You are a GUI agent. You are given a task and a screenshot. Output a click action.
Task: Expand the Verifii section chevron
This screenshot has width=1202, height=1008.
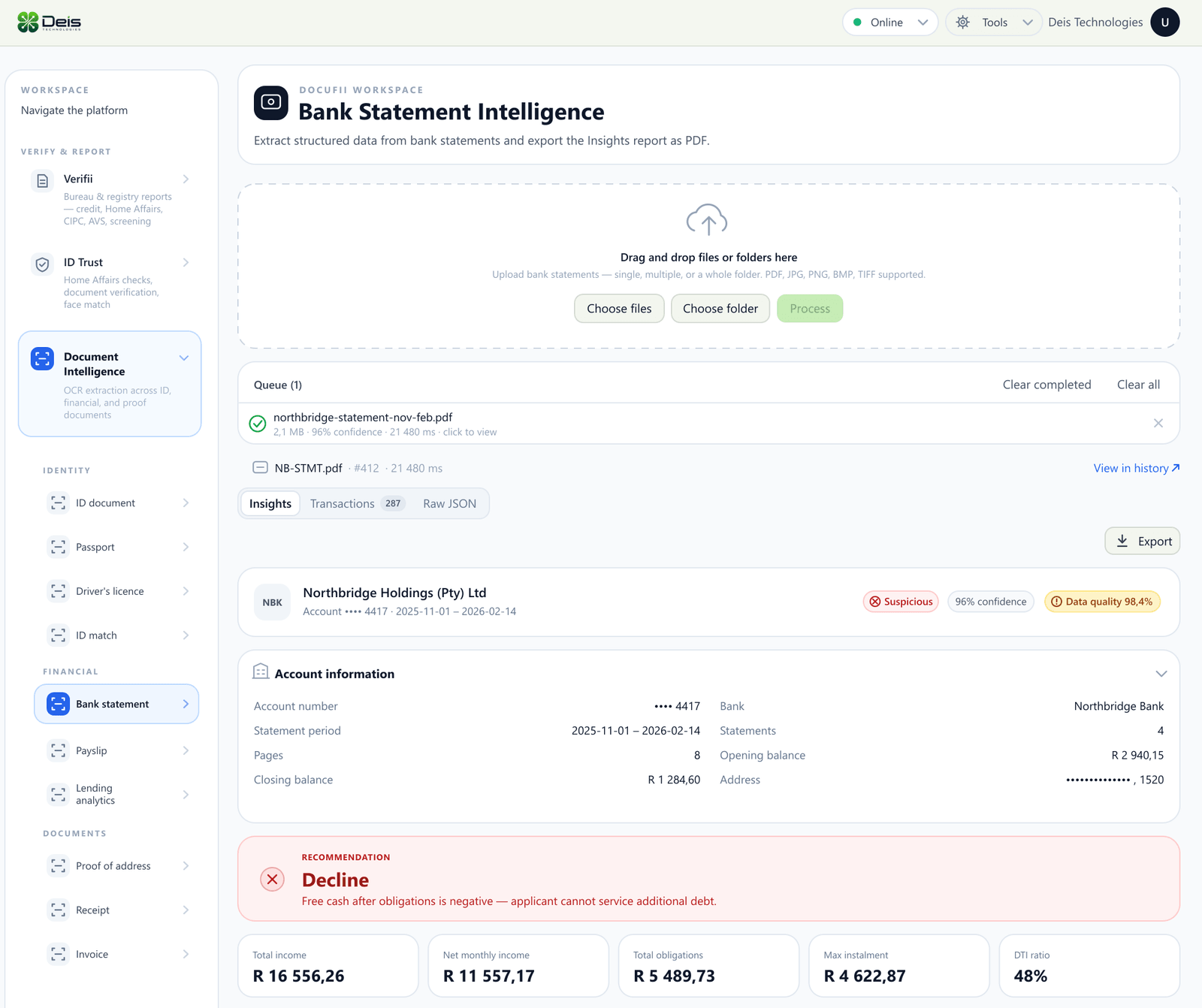[186, 179]
